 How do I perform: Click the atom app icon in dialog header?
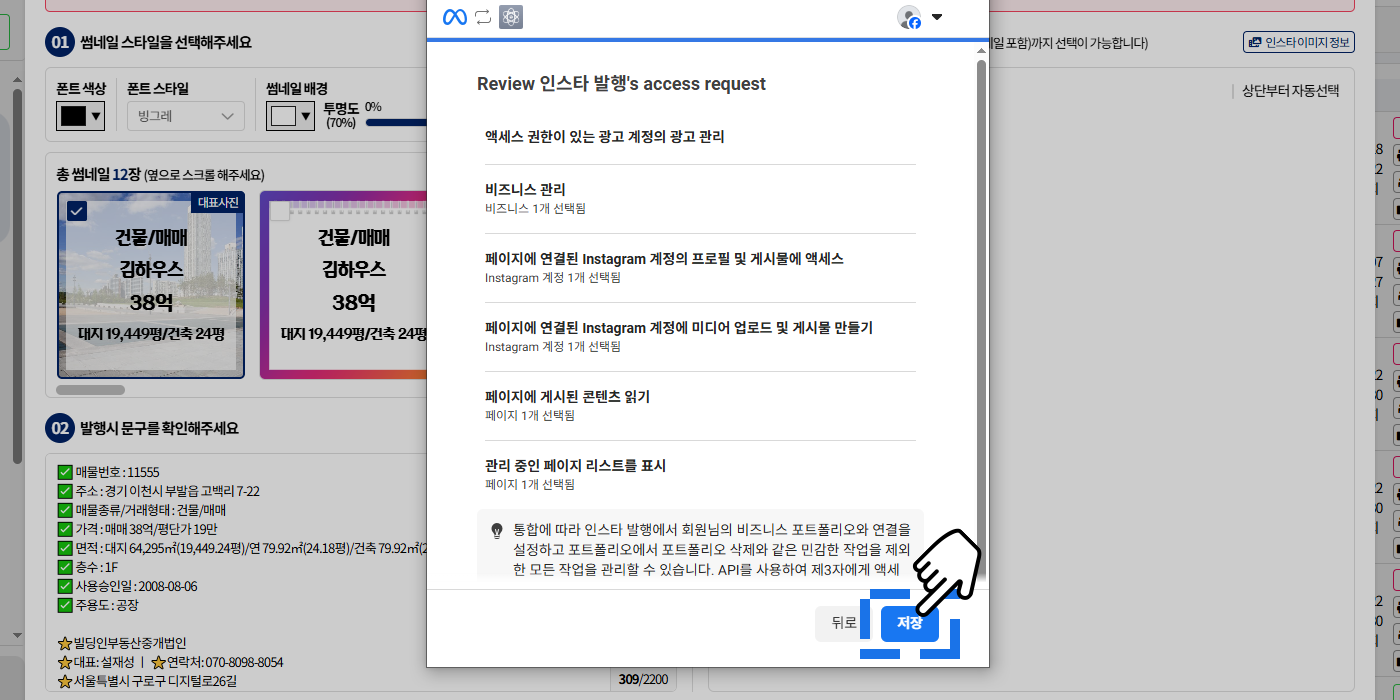pyautogui.click(x=511, y=17)
